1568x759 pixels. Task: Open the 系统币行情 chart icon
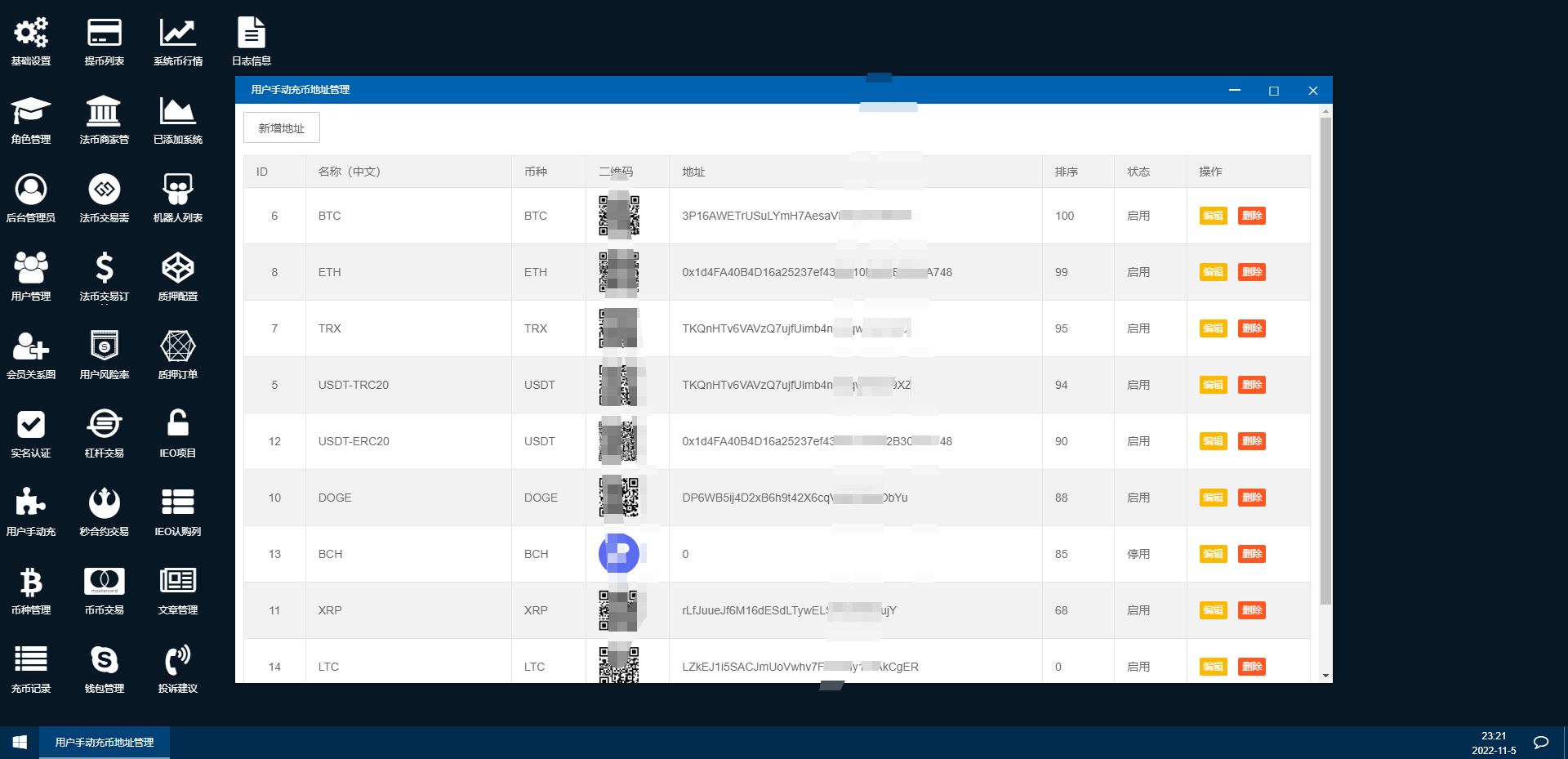point(178,33)
